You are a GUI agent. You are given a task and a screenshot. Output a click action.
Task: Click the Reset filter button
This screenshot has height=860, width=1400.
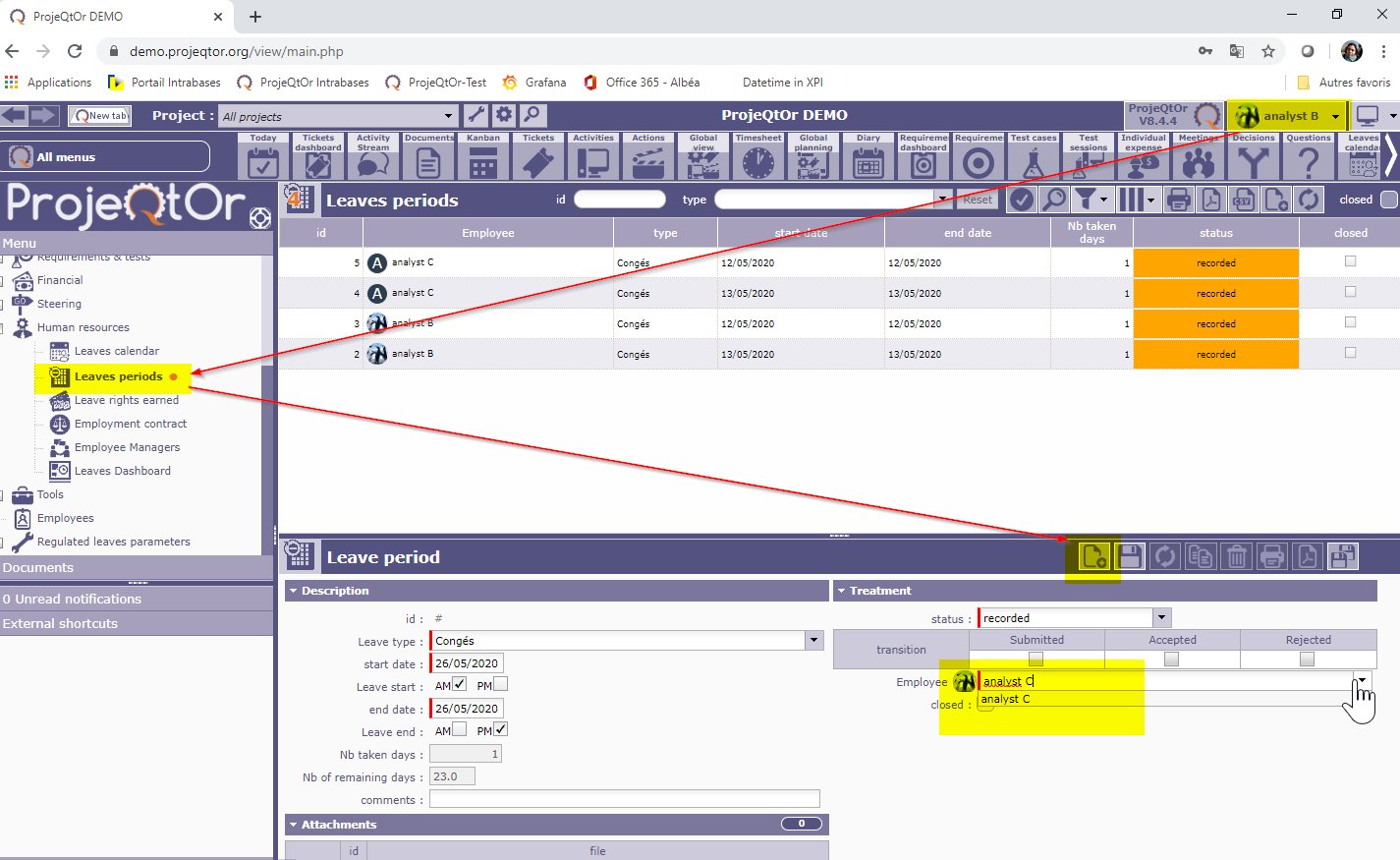click(977, 200)
